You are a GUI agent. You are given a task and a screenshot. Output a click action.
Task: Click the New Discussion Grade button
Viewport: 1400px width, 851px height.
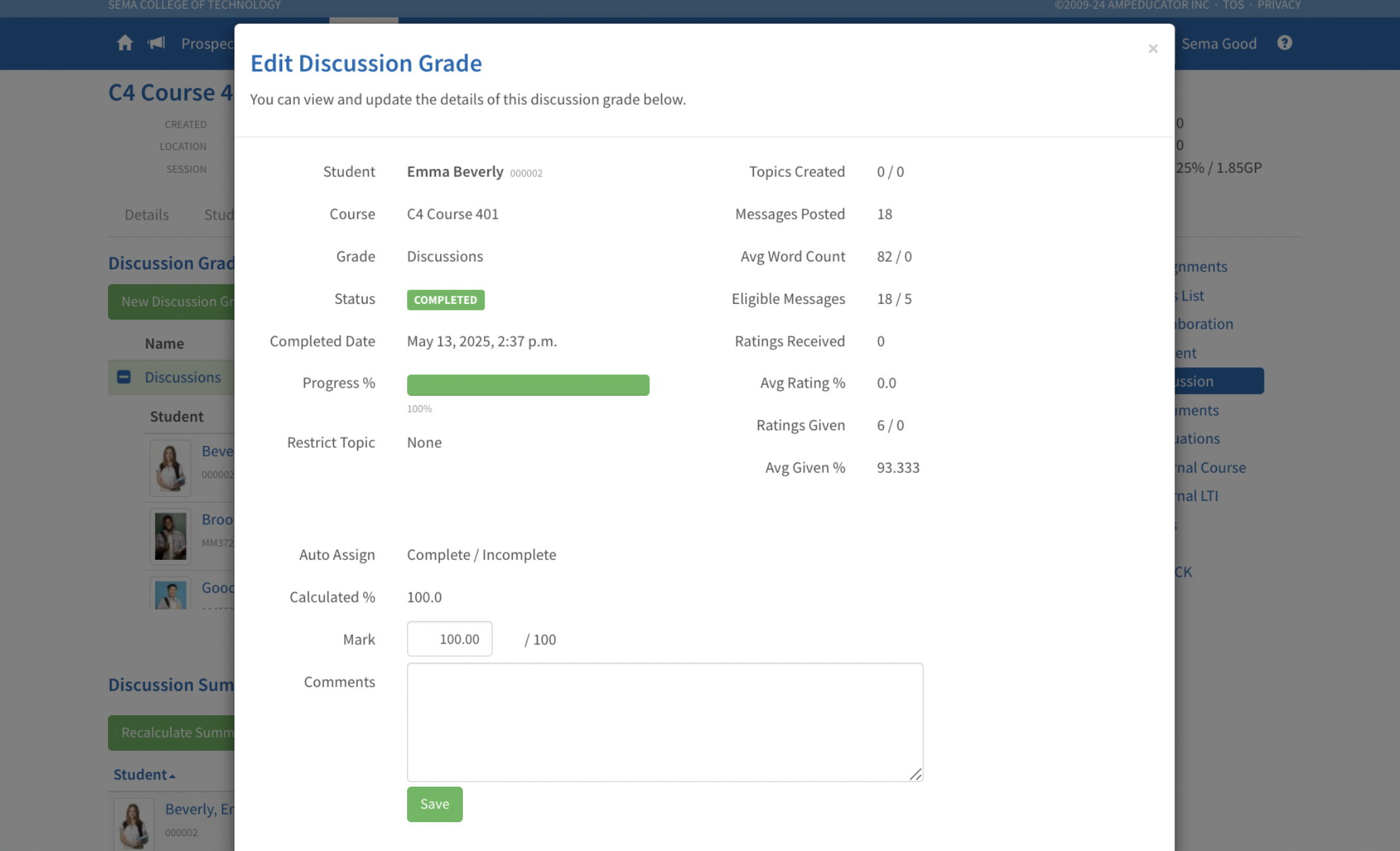[x=173, y=301]
